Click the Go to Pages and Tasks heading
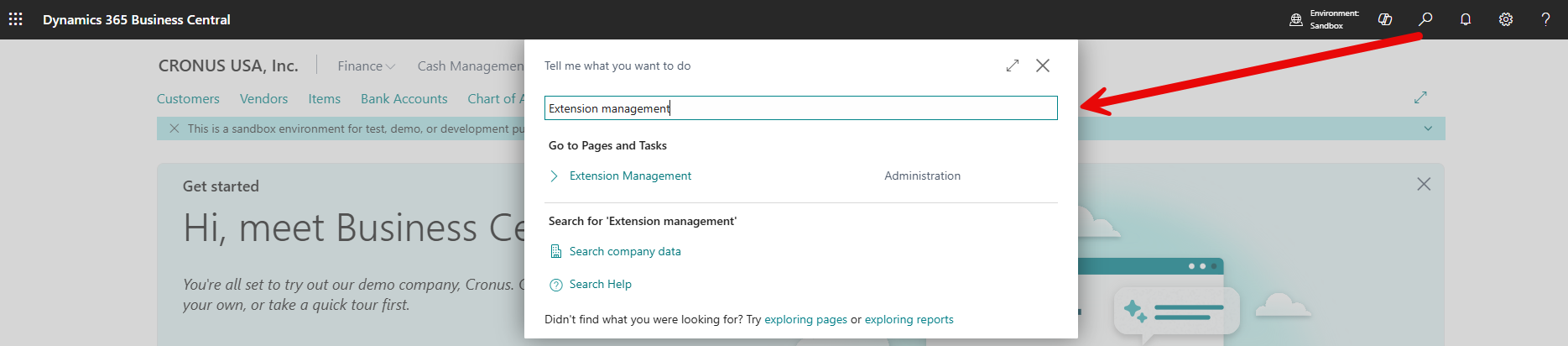The height and width of the screenshot is (346, 1568). coord(607,145)
